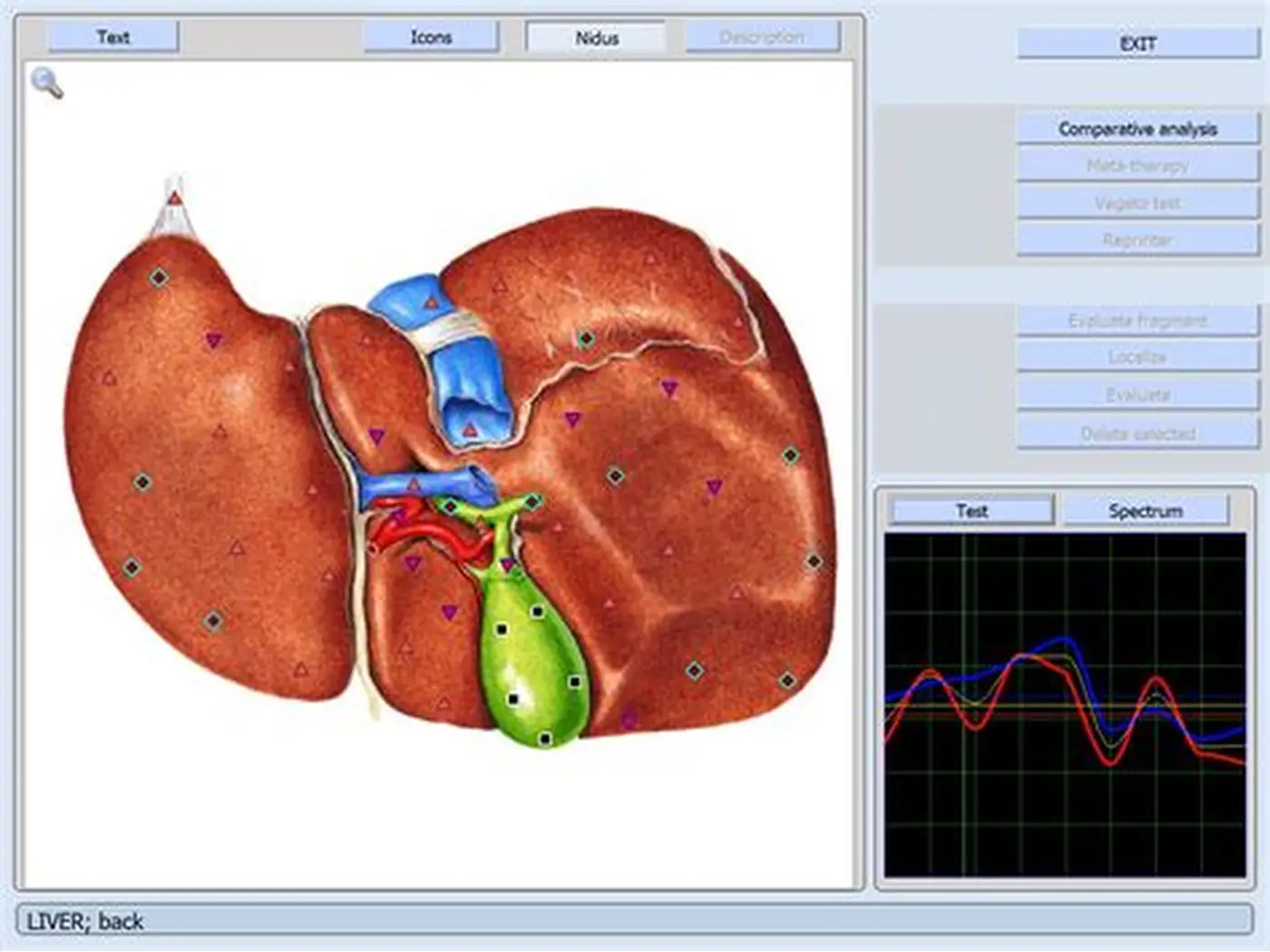Select the diamond marker on green bile duct junction
The height and width of the screenshot is (952, 1270).
[532, 500]
